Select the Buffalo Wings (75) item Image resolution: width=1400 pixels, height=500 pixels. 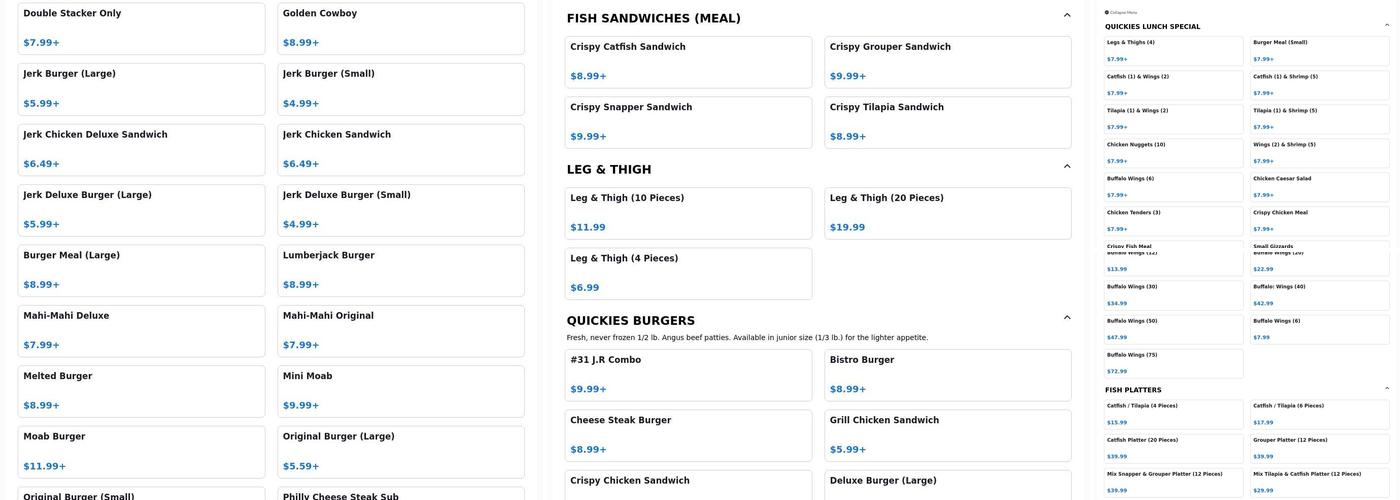click(x=1173, y=362)
